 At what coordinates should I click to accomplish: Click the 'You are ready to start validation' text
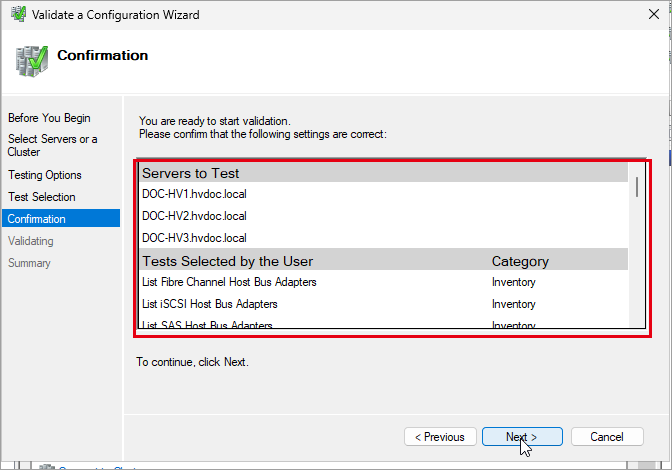[215, 121]
